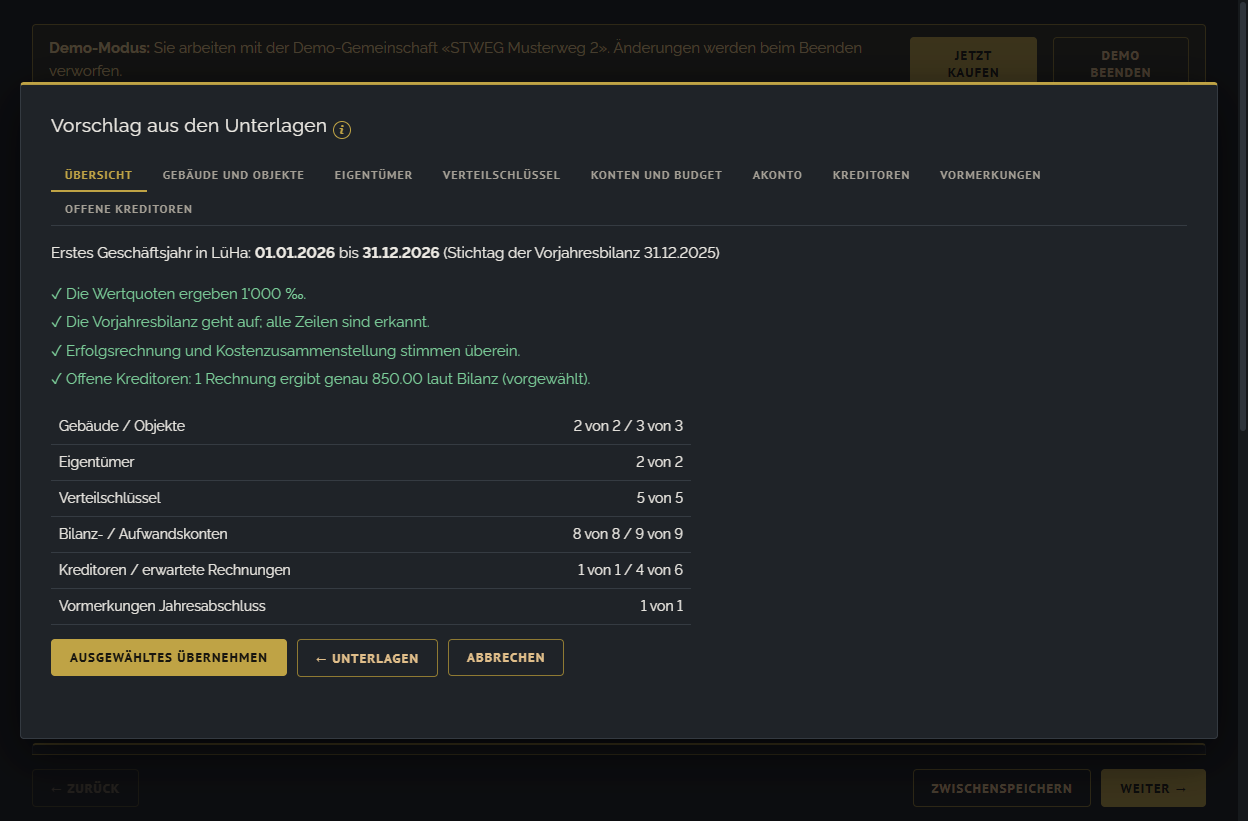Select the Offene Kreditoren tab
The width and height of the screenshot is (1248, 821).
(x=129, y=209)
